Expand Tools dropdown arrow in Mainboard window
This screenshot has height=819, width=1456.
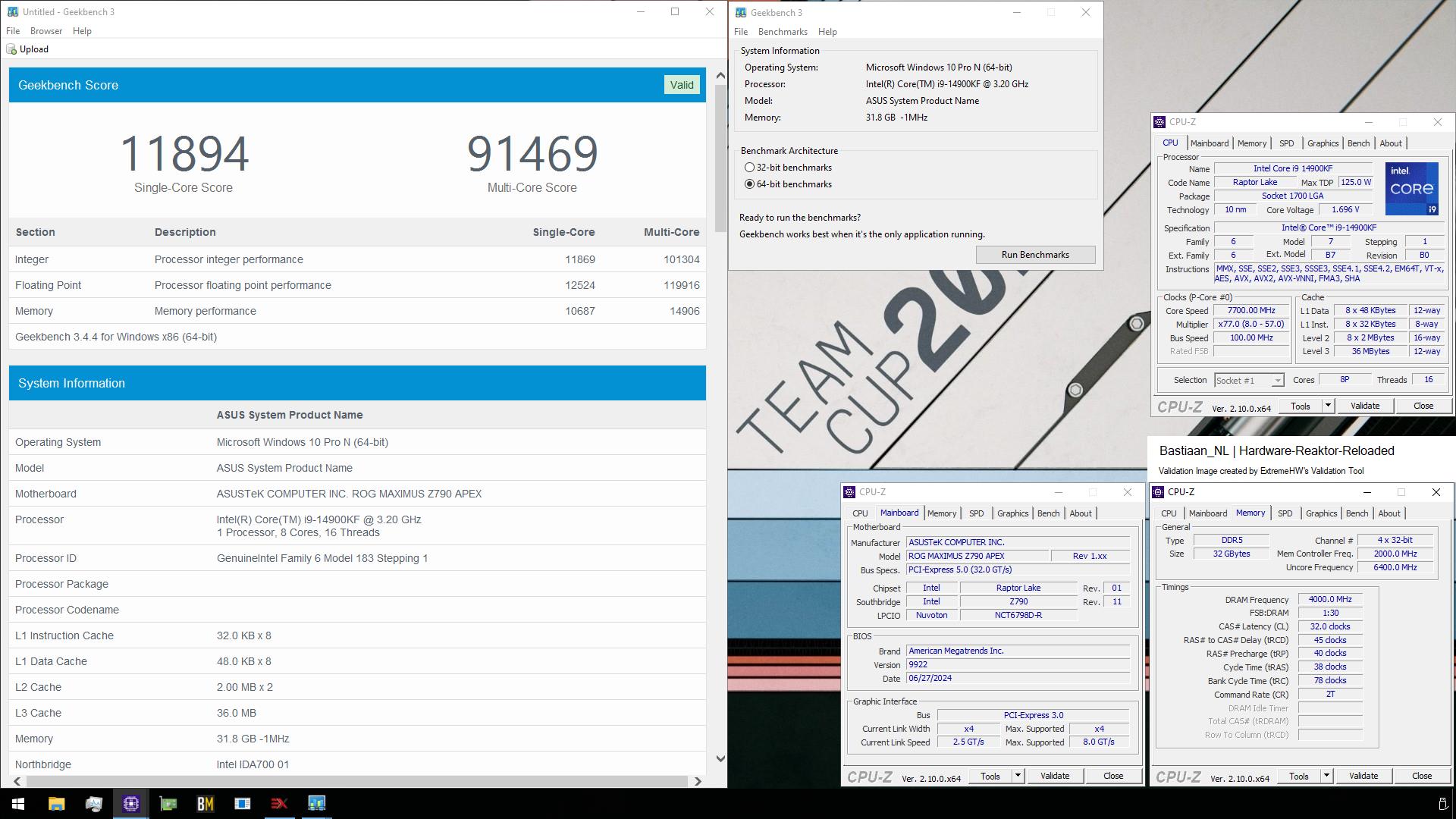click(x=1018, y=776)
